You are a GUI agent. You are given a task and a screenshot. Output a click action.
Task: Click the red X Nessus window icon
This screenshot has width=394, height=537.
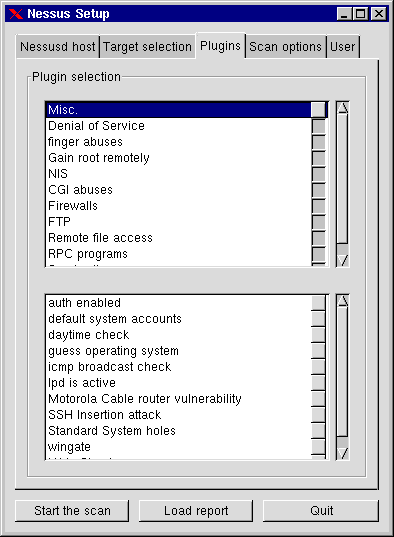[16, 14]
